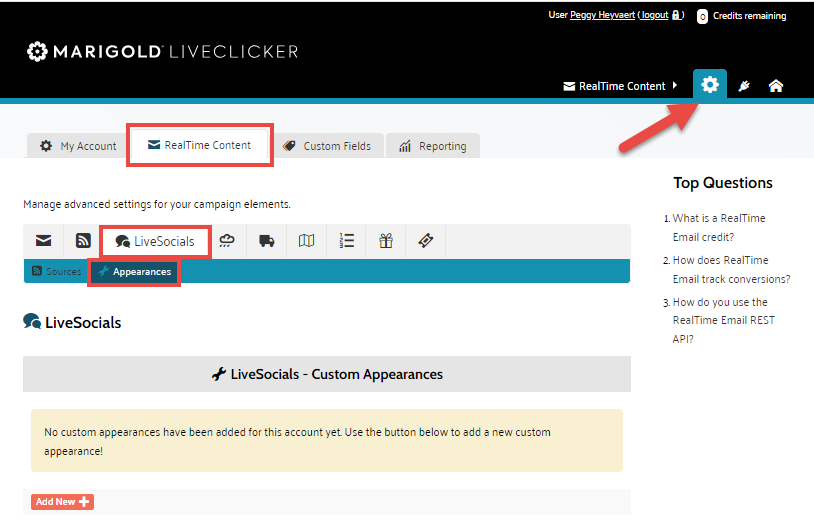This screenshot has width=814, height=525.
Task: Click the plug integrations icon in the header
Action: click(x=744, y=86)
